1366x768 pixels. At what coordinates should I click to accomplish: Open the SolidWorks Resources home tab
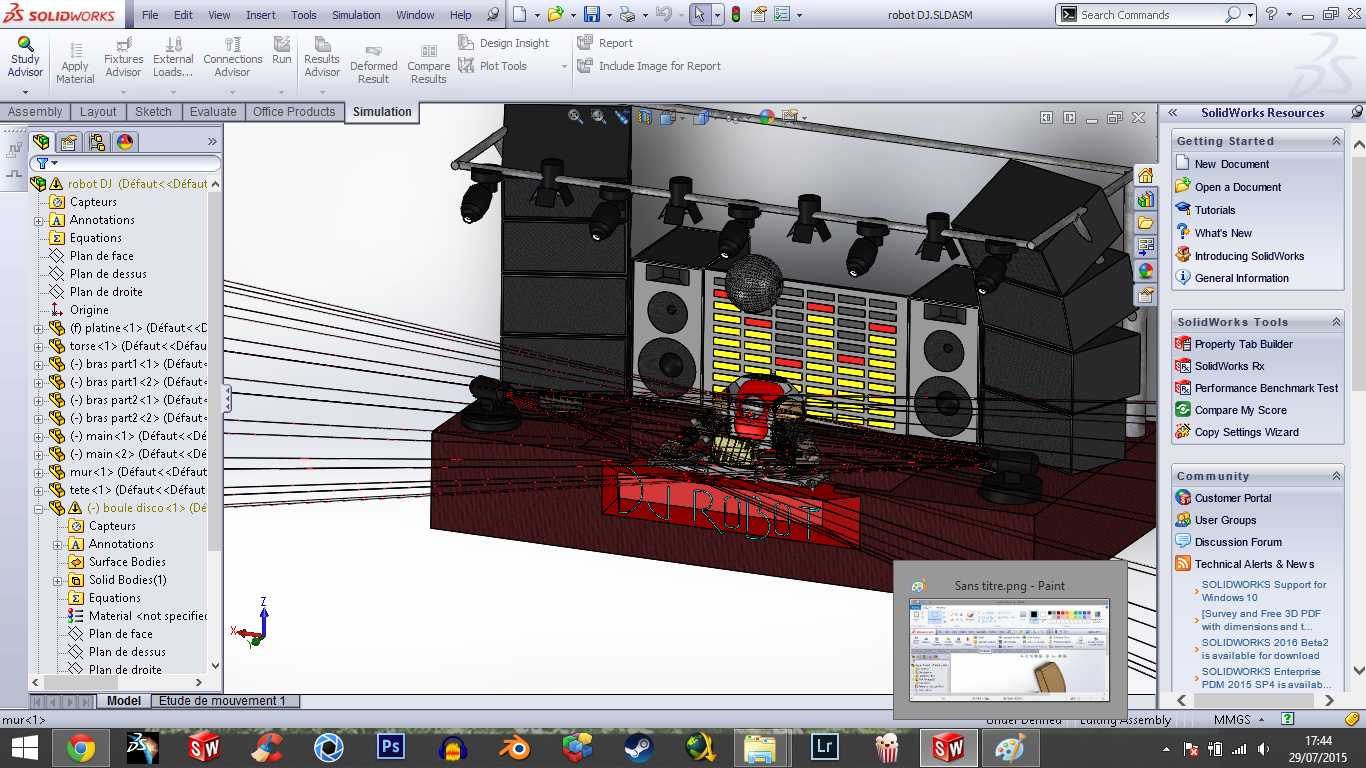(x=1146, y=175)
